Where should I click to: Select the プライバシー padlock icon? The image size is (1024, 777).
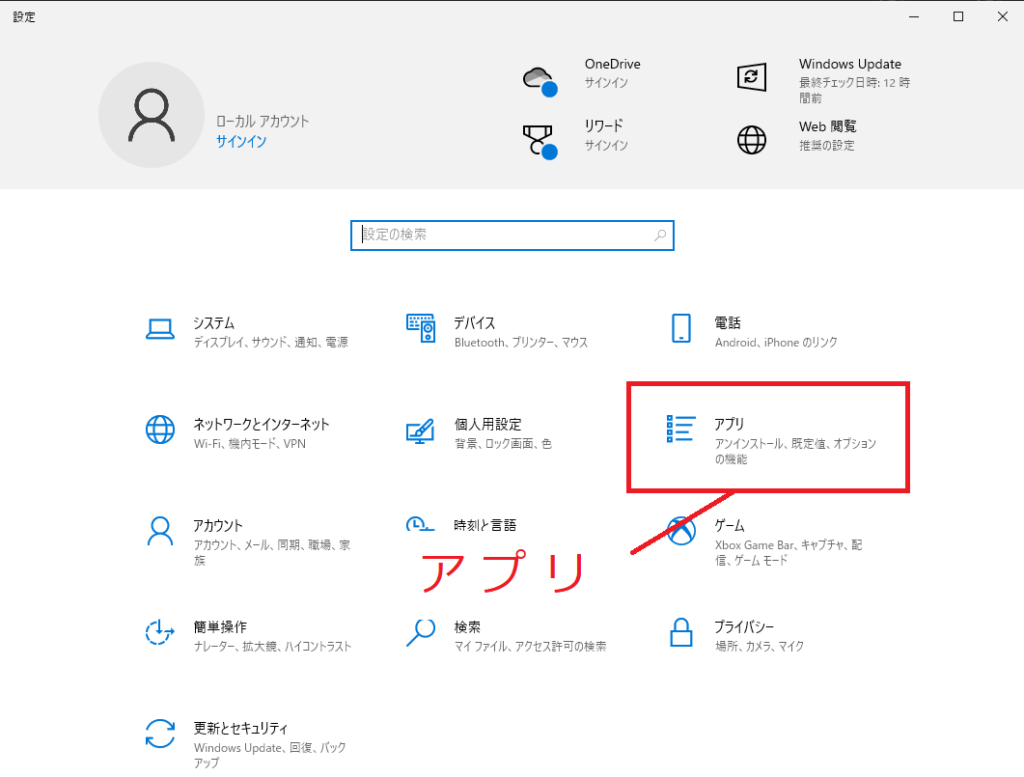tap(681, 632)
